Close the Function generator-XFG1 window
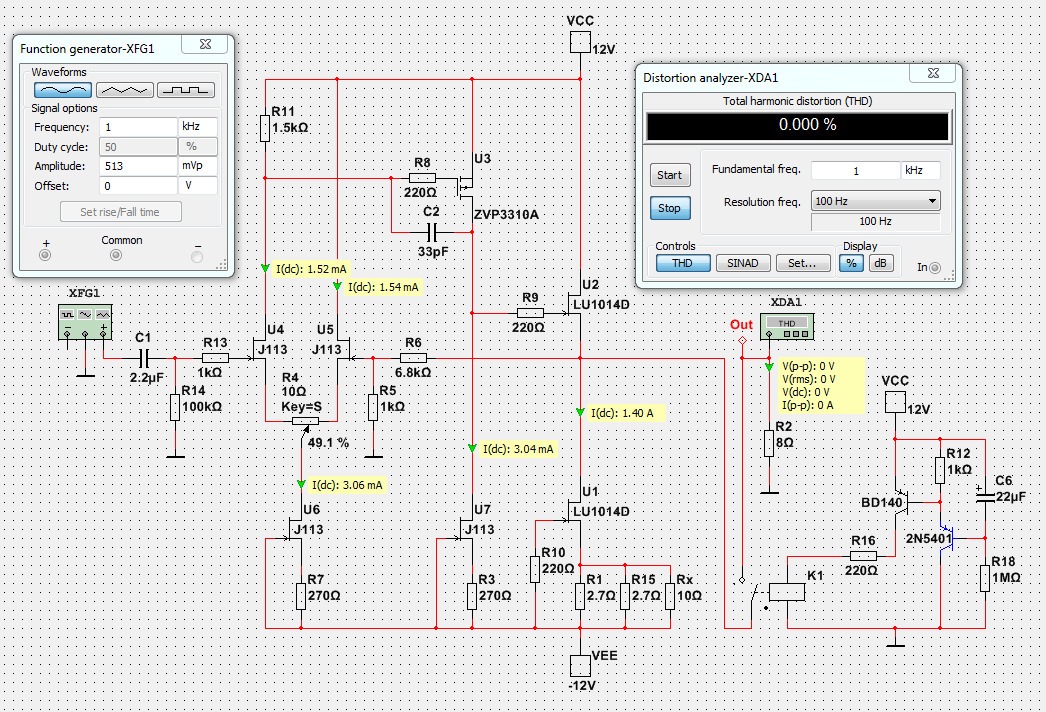The width and height of the screenshot is (1046, 712). pyautogui.click(x=206, y=44)
